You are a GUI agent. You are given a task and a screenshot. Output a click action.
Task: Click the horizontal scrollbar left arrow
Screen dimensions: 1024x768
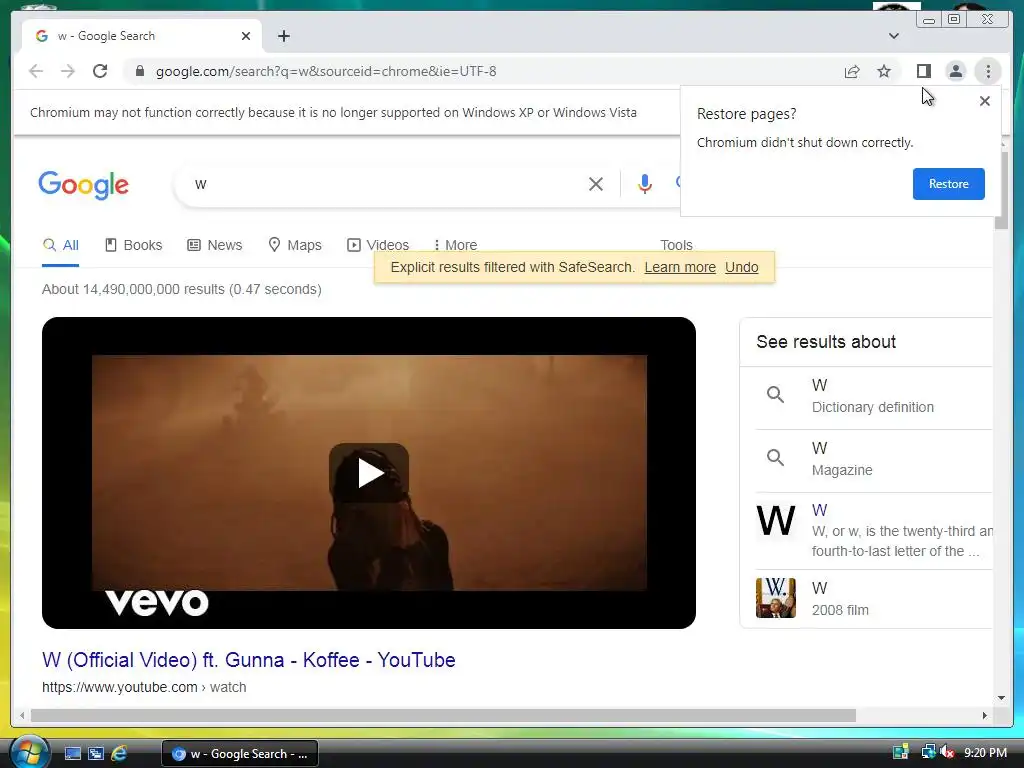pyautogui.click(x=22, y=716)
